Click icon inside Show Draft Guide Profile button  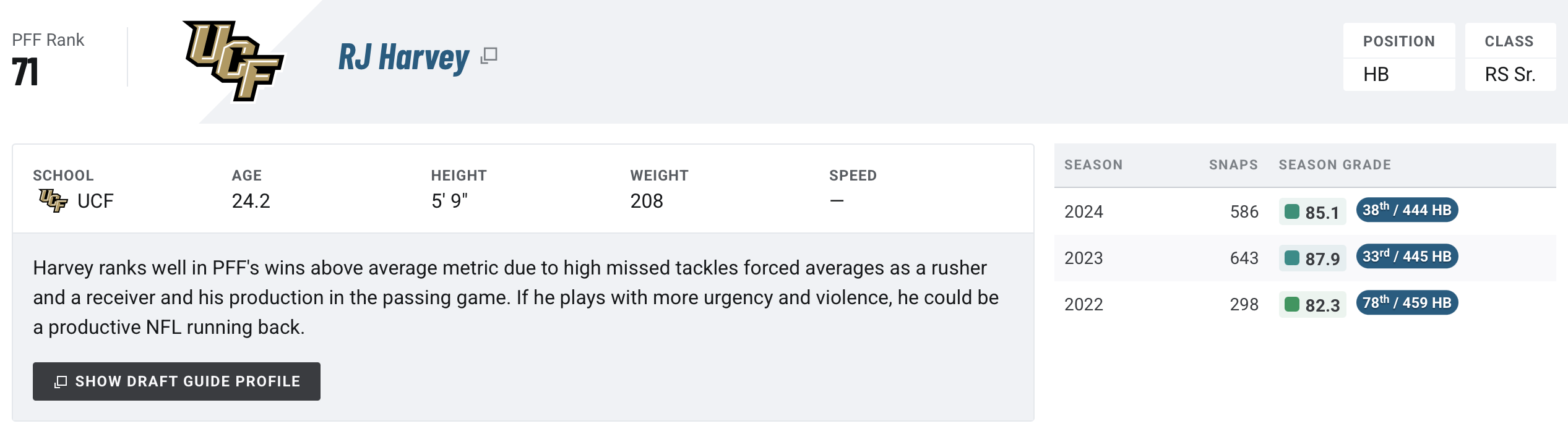(x=61, y=381)
